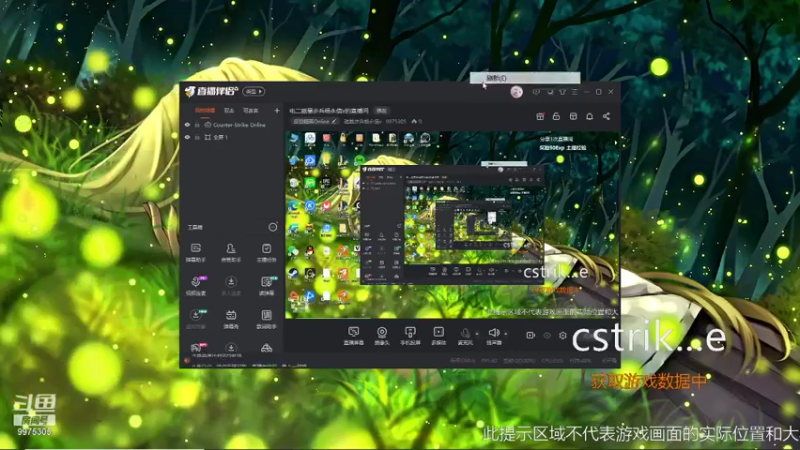Click the Steam icon in the preview
This screenshot has height=450, width=800.
coord(293,274)
